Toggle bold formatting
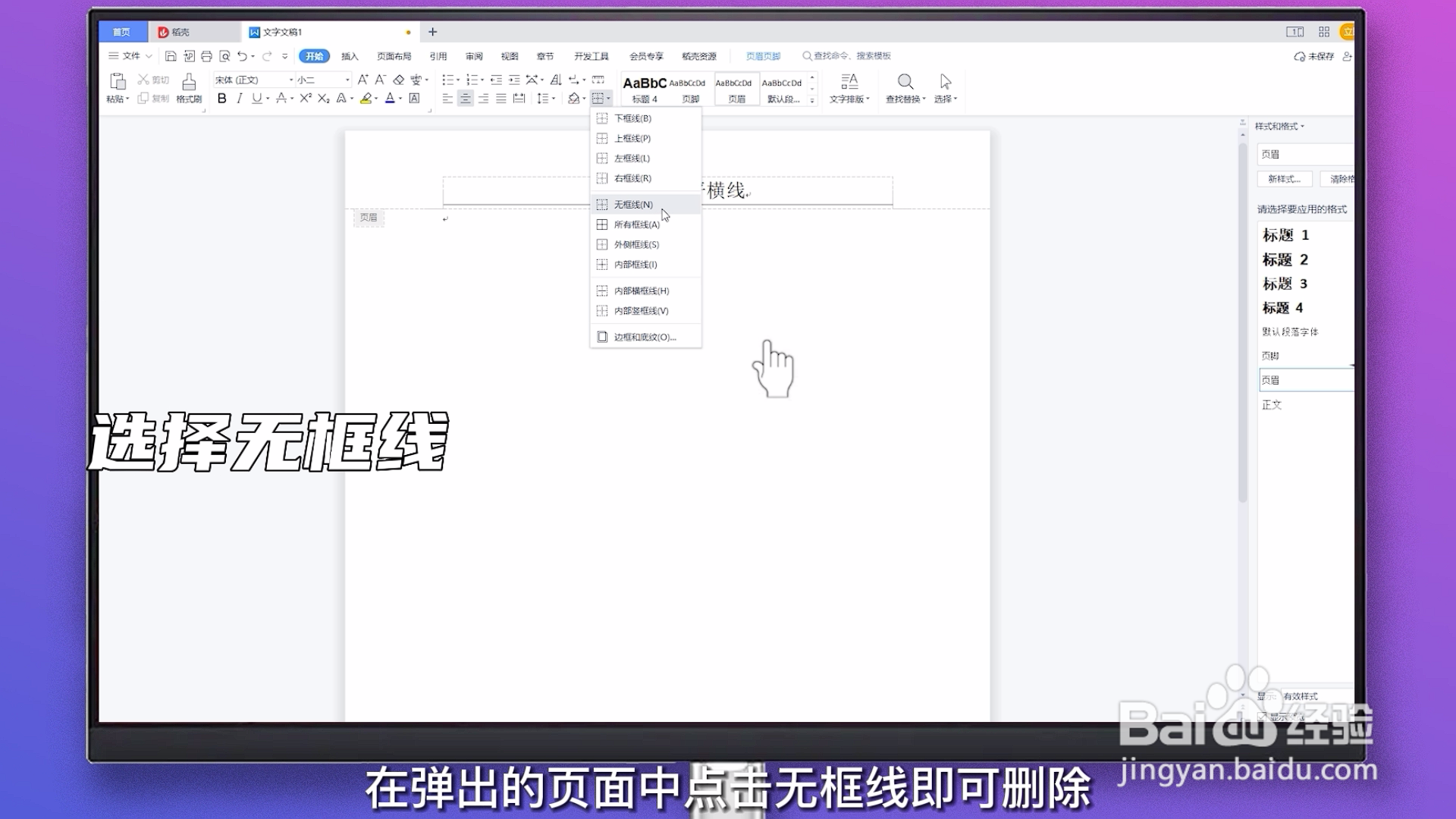The image size is (1456, 819). pos(221,99)
